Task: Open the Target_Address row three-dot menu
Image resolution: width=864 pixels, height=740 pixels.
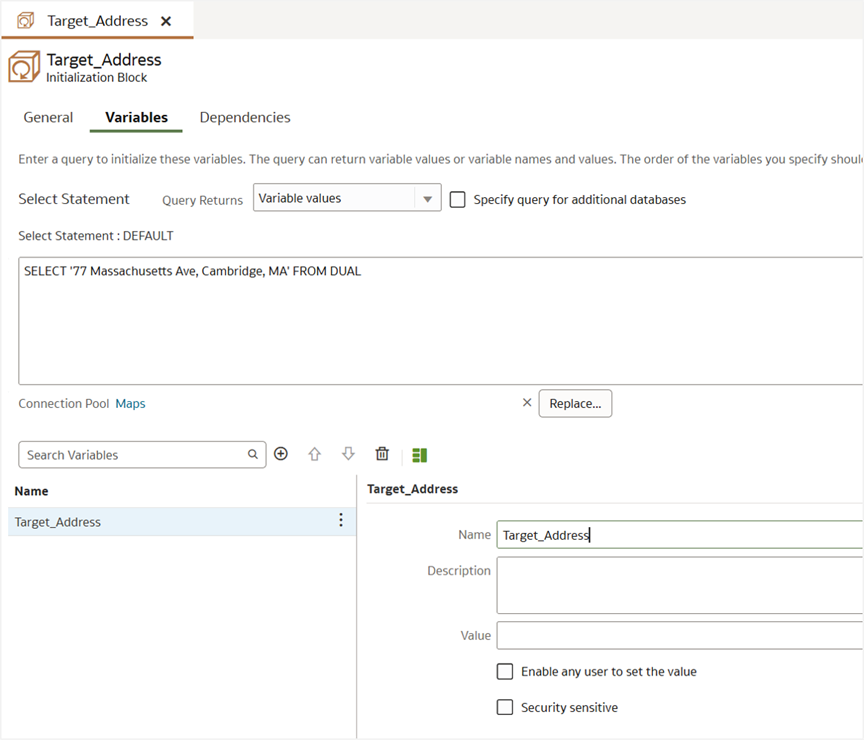Action: 341,520
